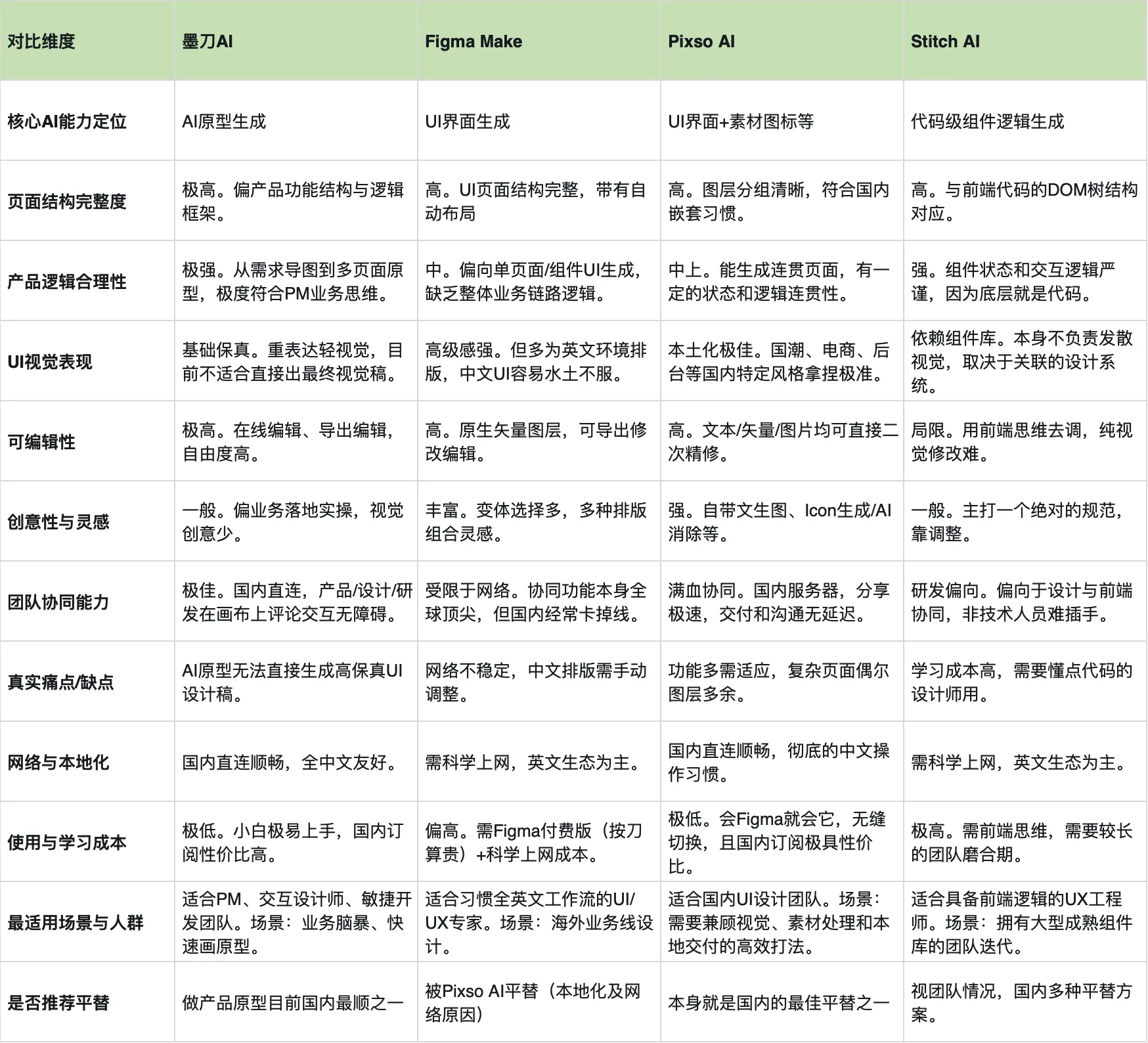Click cell 高。UI页面结构完整，带有自动布局

539,201
